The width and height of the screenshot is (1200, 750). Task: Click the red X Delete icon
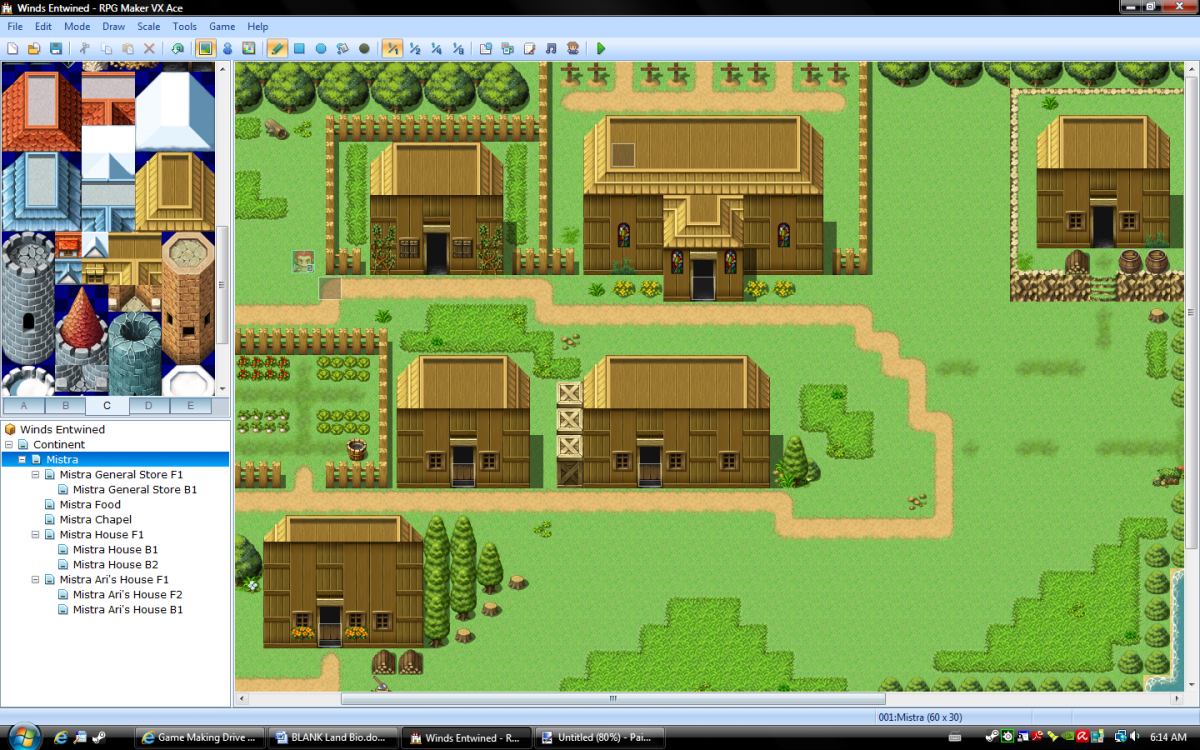(149, 48)
